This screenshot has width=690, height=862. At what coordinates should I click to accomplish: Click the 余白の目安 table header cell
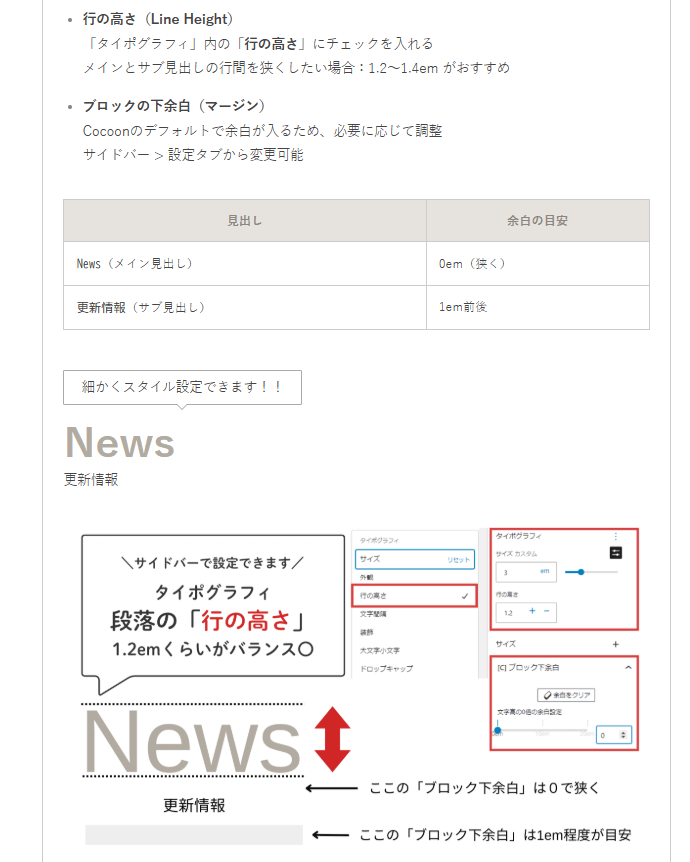point(538,220)
